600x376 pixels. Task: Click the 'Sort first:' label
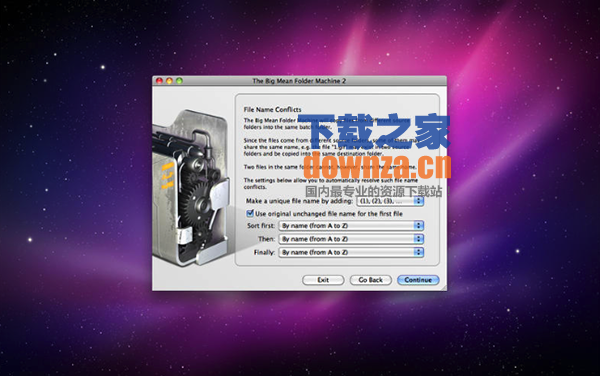[x=261, y=226]
